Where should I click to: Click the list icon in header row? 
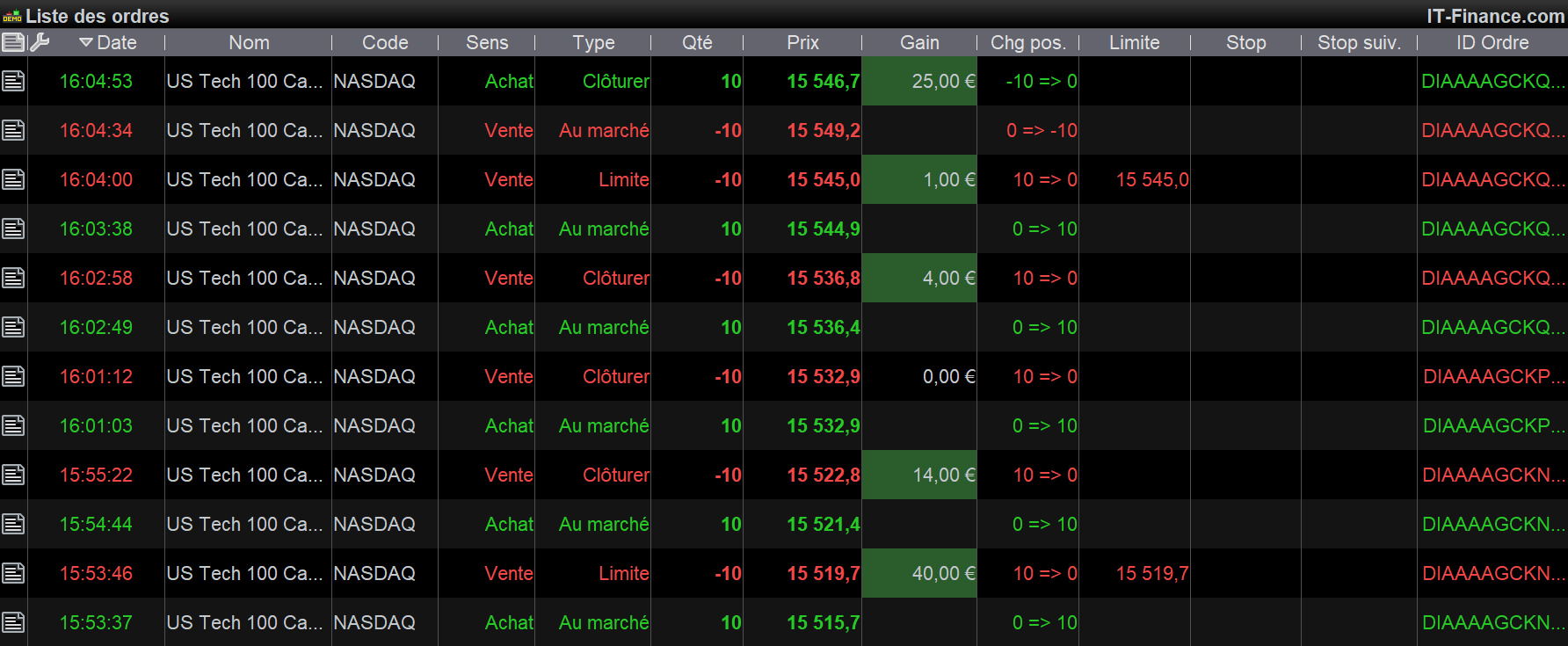pos(13,42)
